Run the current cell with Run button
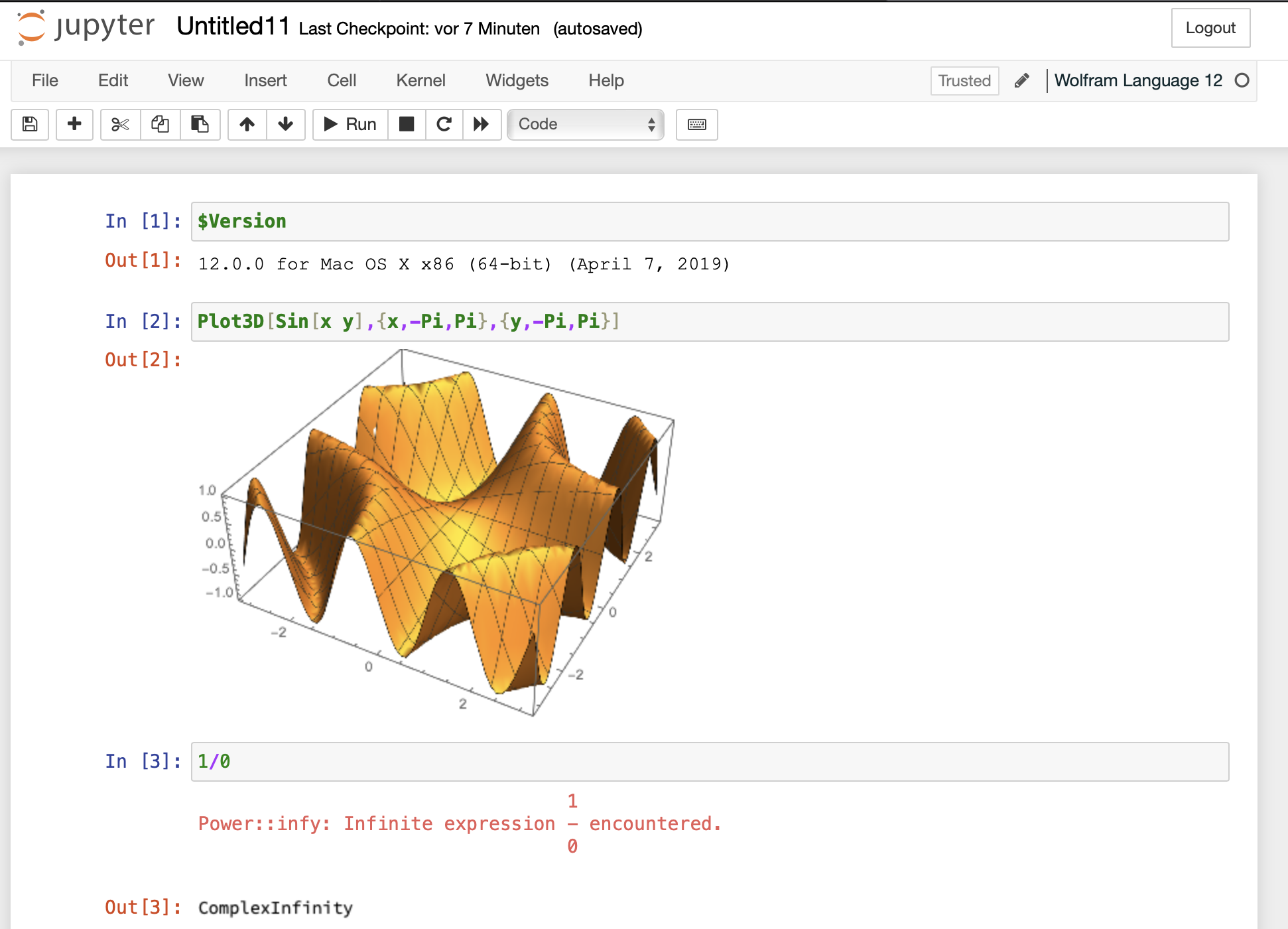The width and height of the screenshot is (1288, 929). coord(350,124)
